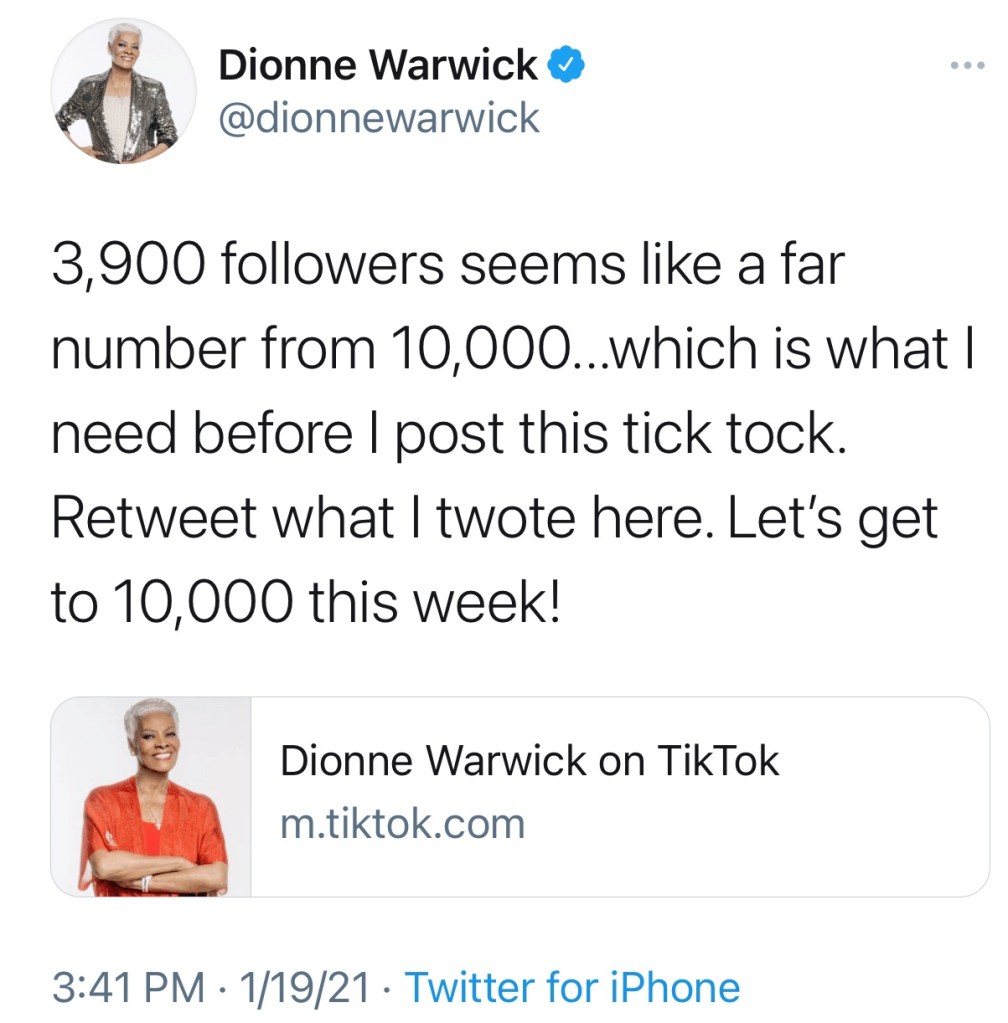Viewport: 1008px width, 1023px height.
Task: Click the Dionne Warwick display name
Action: pos(378,67)
